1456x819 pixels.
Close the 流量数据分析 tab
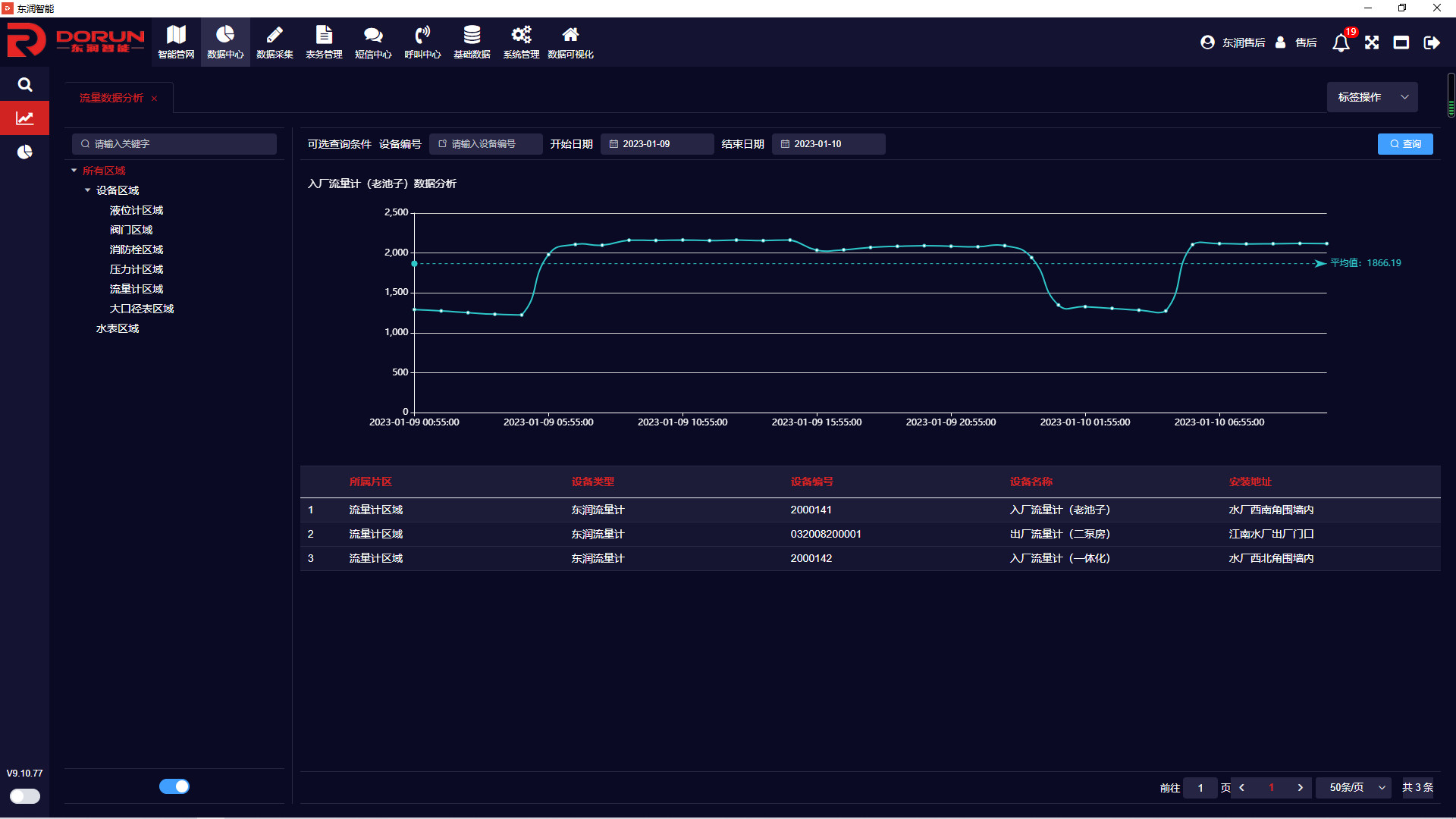154,99
